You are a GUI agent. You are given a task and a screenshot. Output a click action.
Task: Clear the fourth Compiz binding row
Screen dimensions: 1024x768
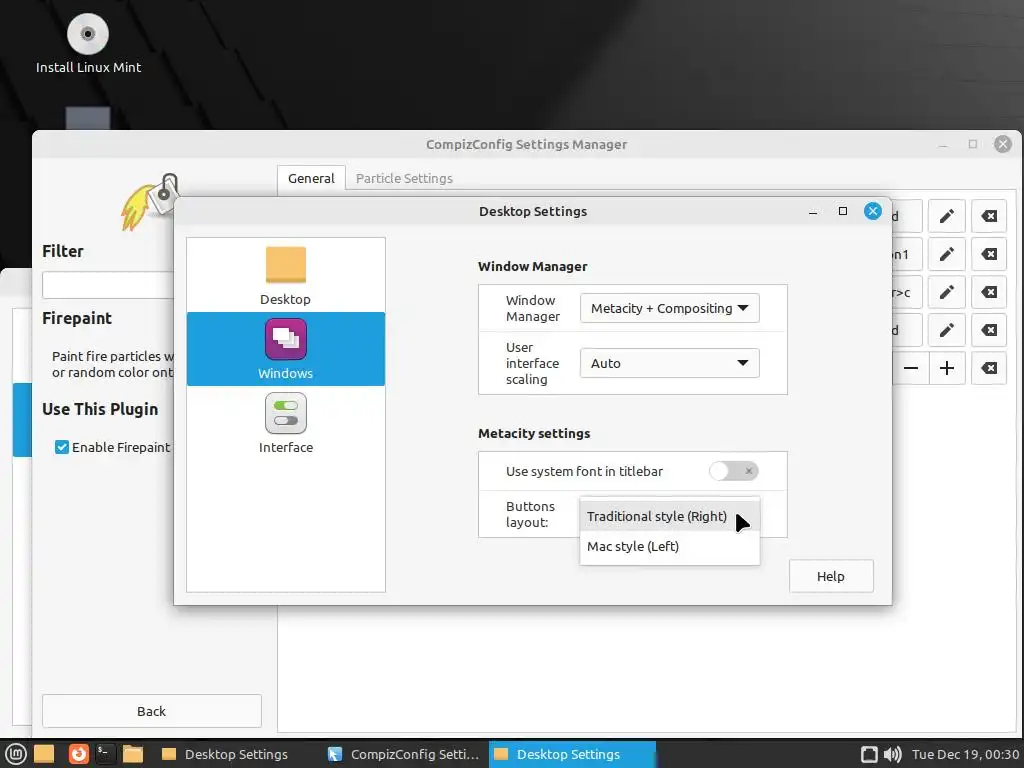point(989,330)
